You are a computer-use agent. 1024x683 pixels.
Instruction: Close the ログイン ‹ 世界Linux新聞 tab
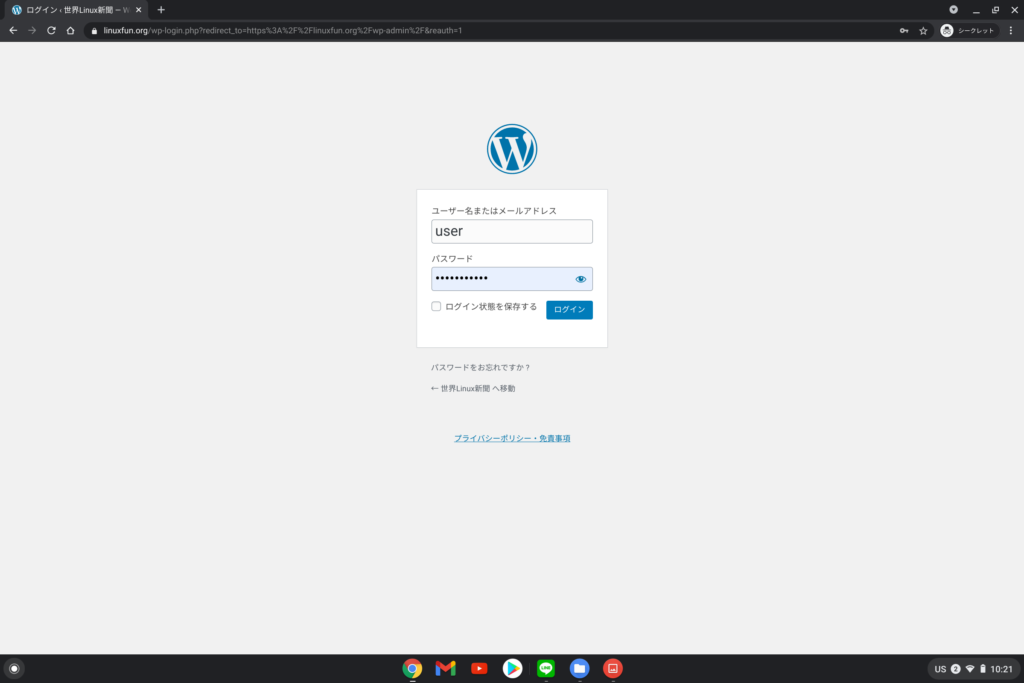[138, 10]
